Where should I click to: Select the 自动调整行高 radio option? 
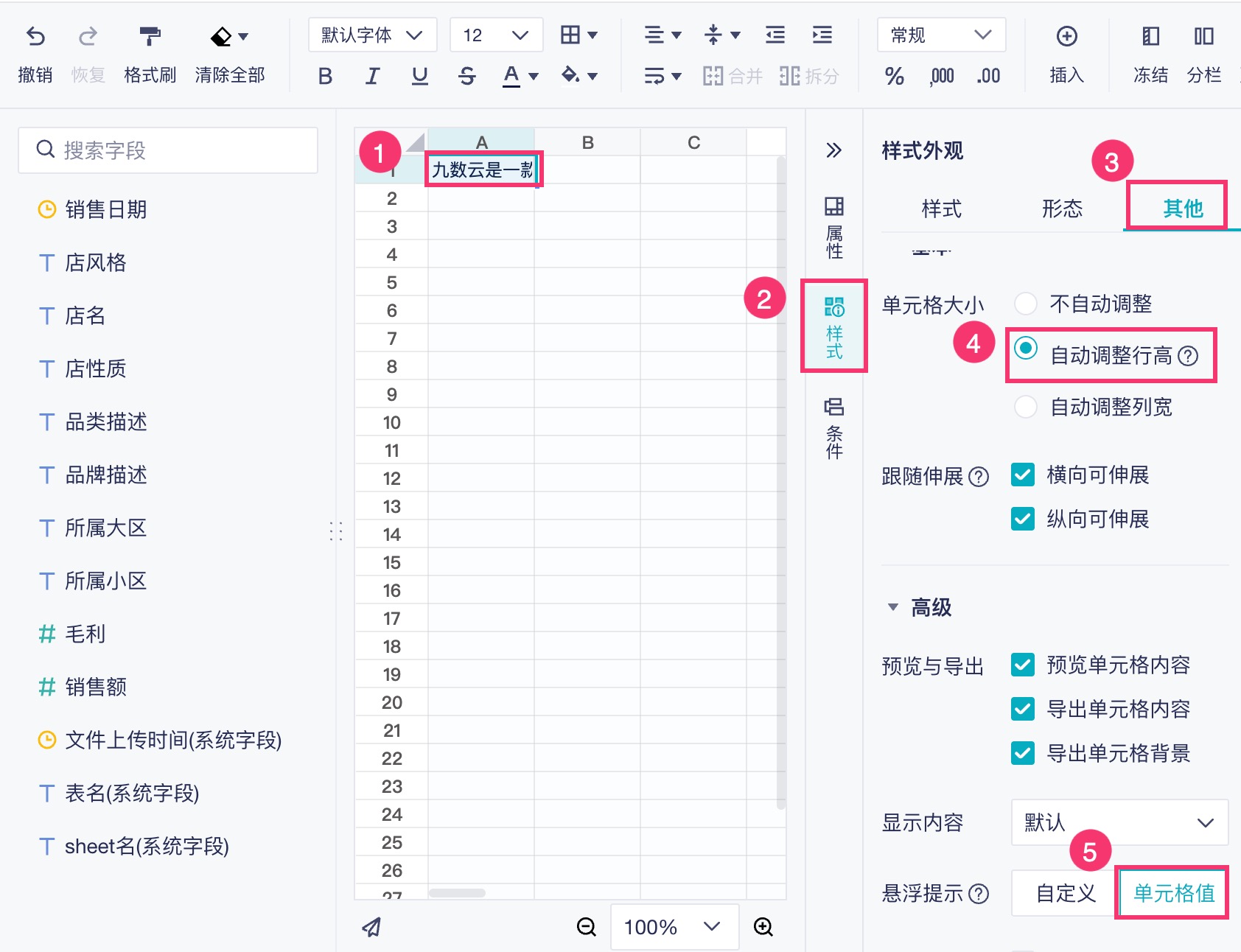1025,348
